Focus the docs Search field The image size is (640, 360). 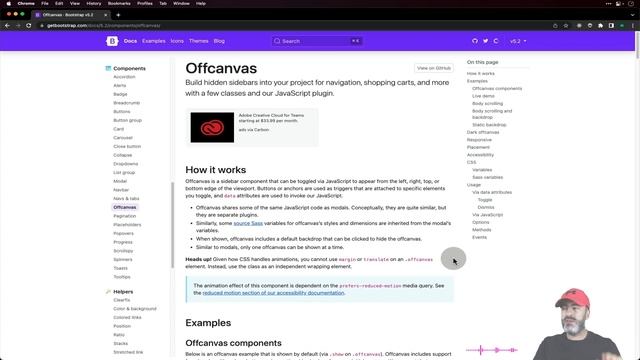(317, 41)
